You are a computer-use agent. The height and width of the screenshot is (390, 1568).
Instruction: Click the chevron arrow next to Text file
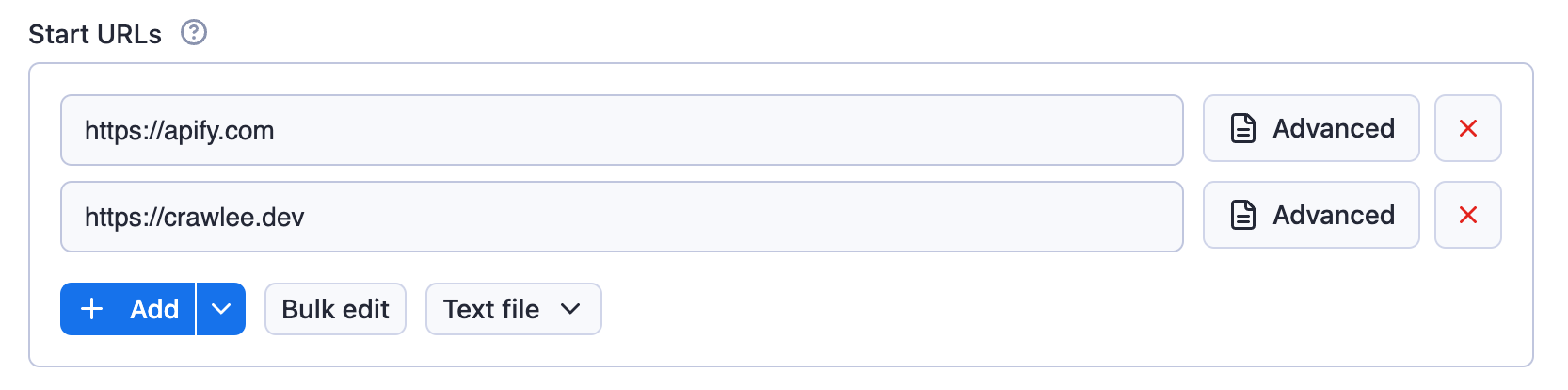[570, 309]
